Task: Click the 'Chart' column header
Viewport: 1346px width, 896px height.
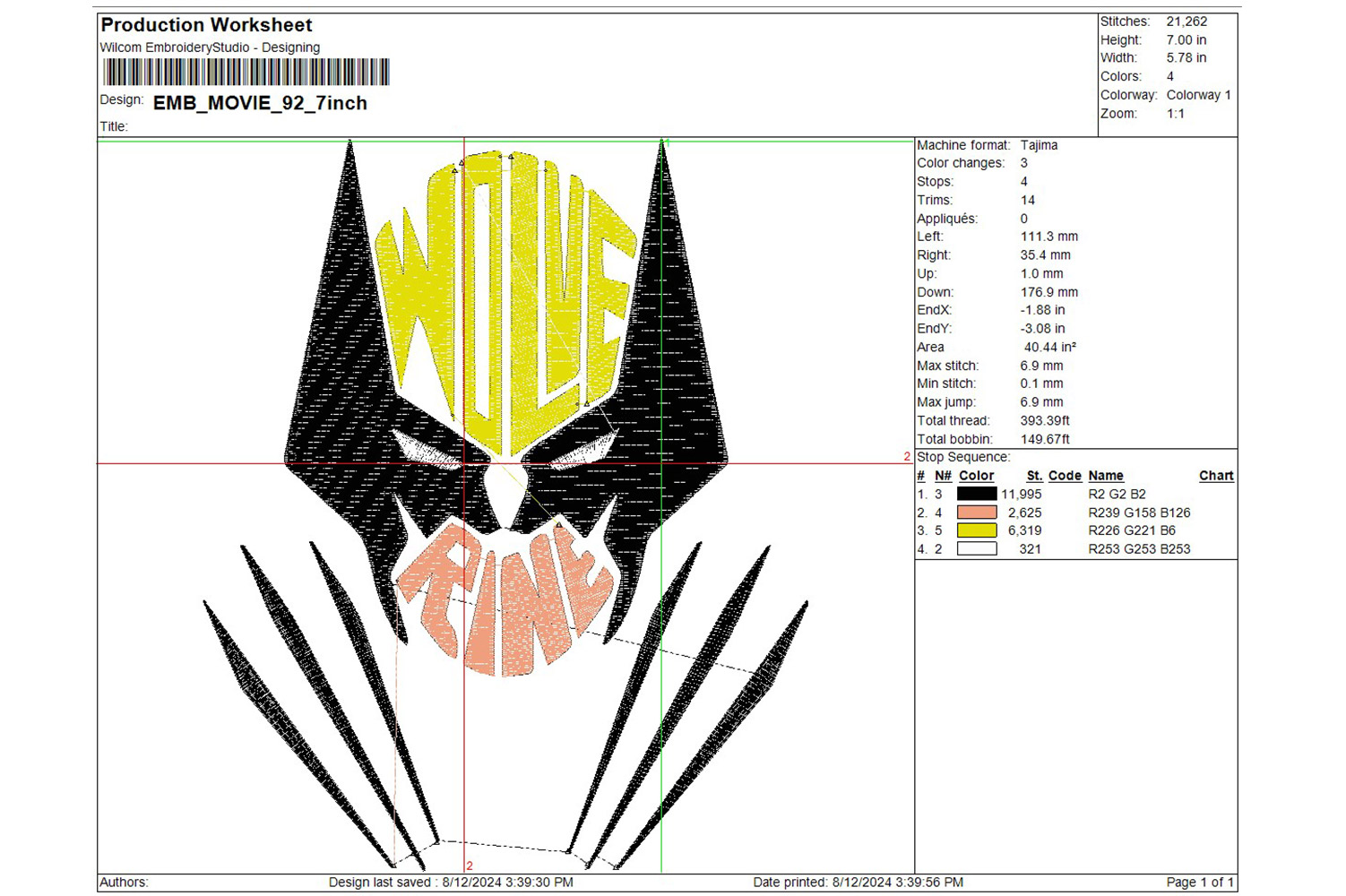Action: coord(1216,476)
